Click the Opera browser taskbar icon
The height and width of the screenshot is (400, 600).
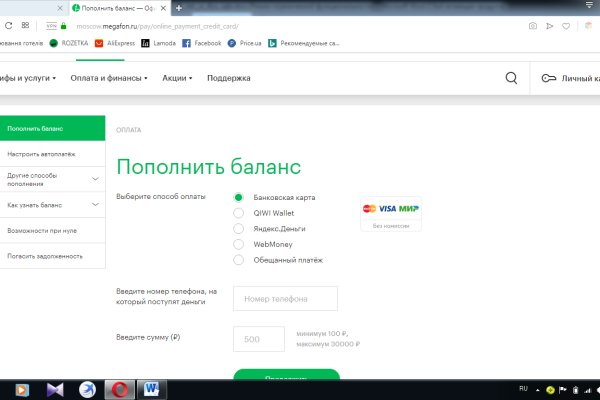(119, 388)
